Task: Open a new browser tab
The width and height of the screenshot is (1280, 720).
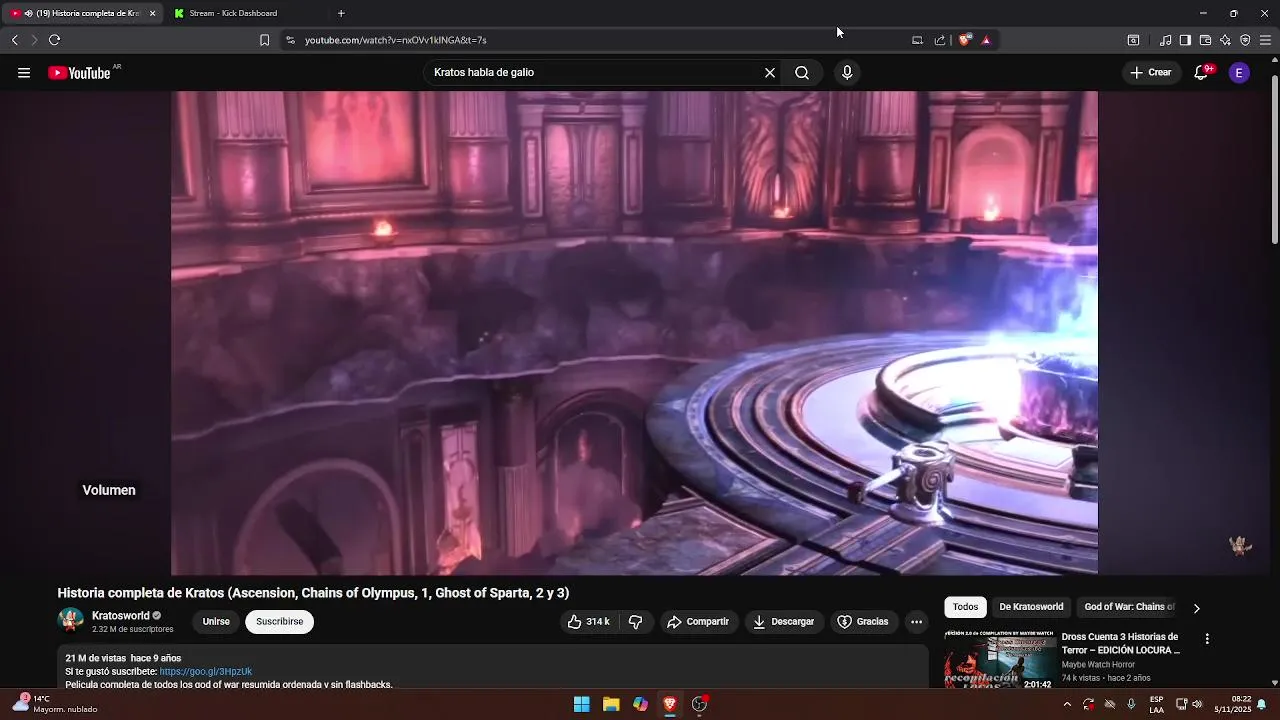Action: pos(341,13)
